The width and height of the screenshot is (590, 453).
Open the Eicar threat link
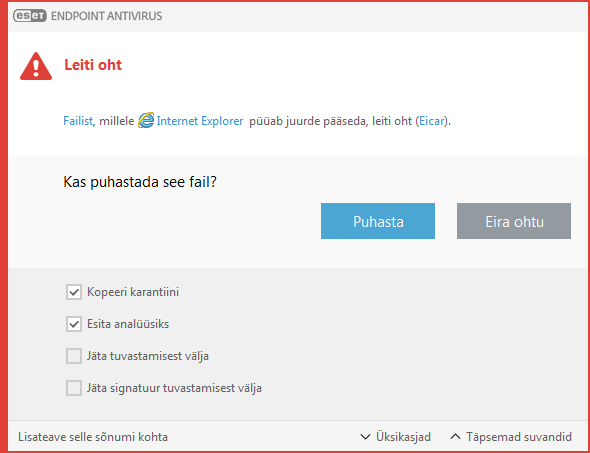coord(432,121)
